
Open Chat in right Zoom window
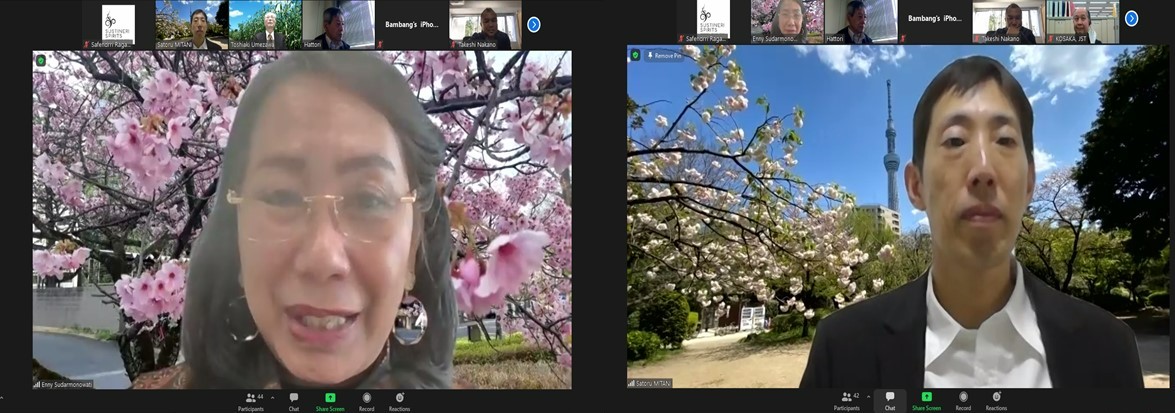tap(889, 402)
